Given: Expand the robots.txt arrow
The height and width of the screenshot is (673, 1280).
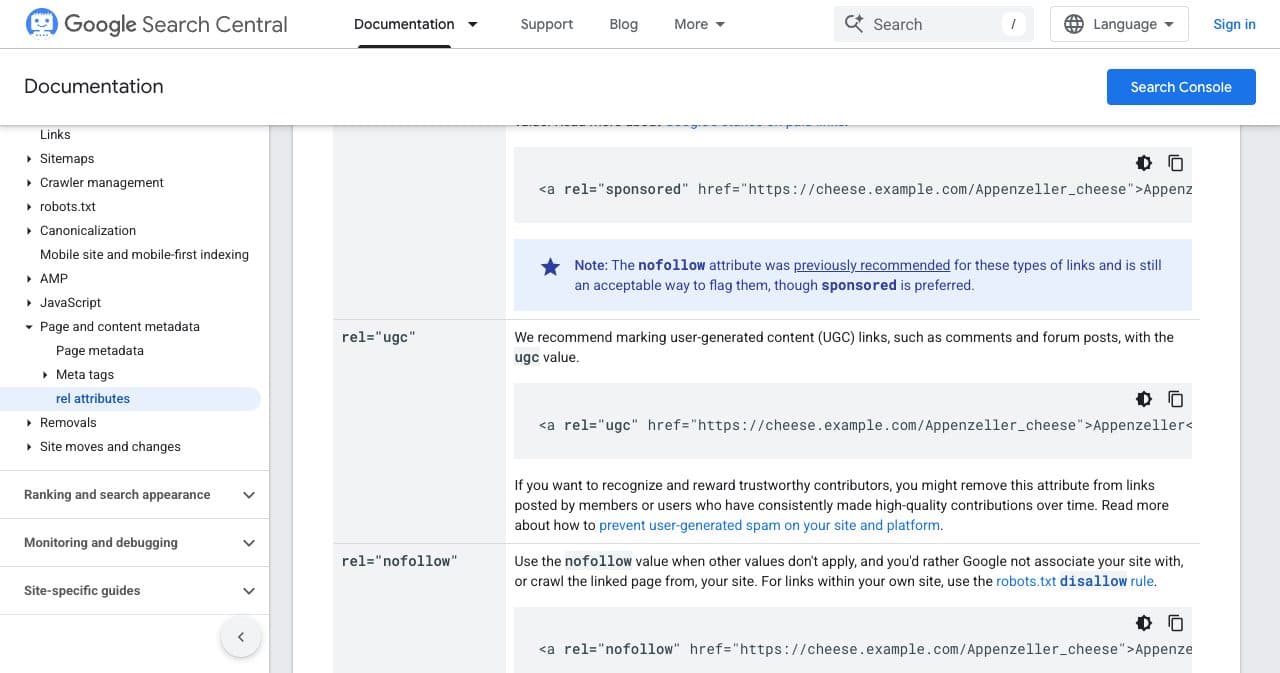Looking at the screenshot, I should 29,207.
